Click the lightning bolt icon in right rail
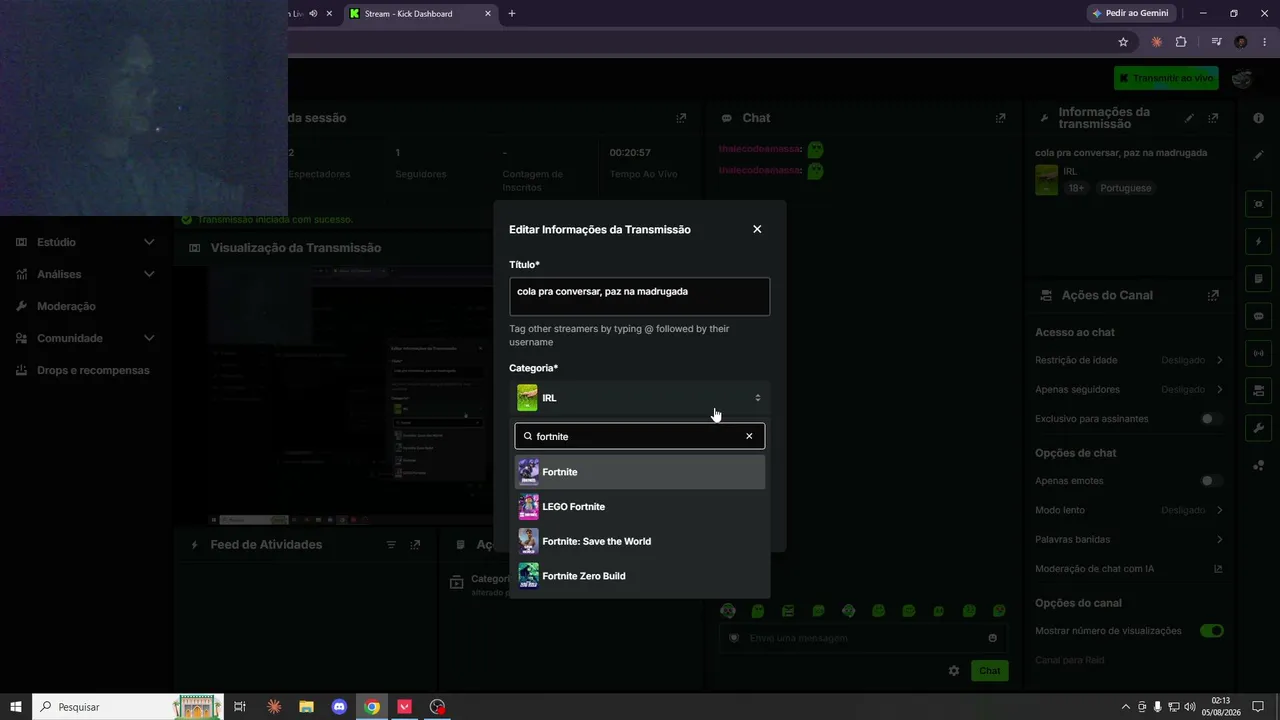Image resolution: width=1280 pixels, height=720 pixels. [x=1258, y=241]
